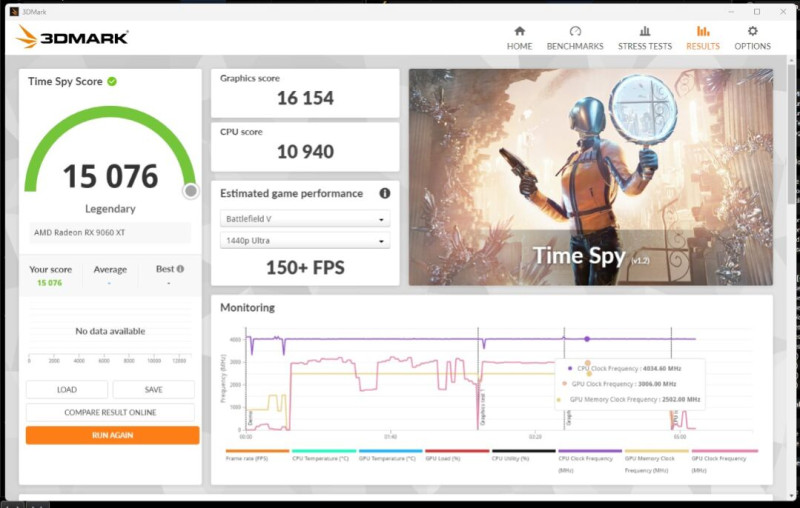Click the green verified checkmark next to Time Spy Score
Screen dimensions: 800x508
112,81
